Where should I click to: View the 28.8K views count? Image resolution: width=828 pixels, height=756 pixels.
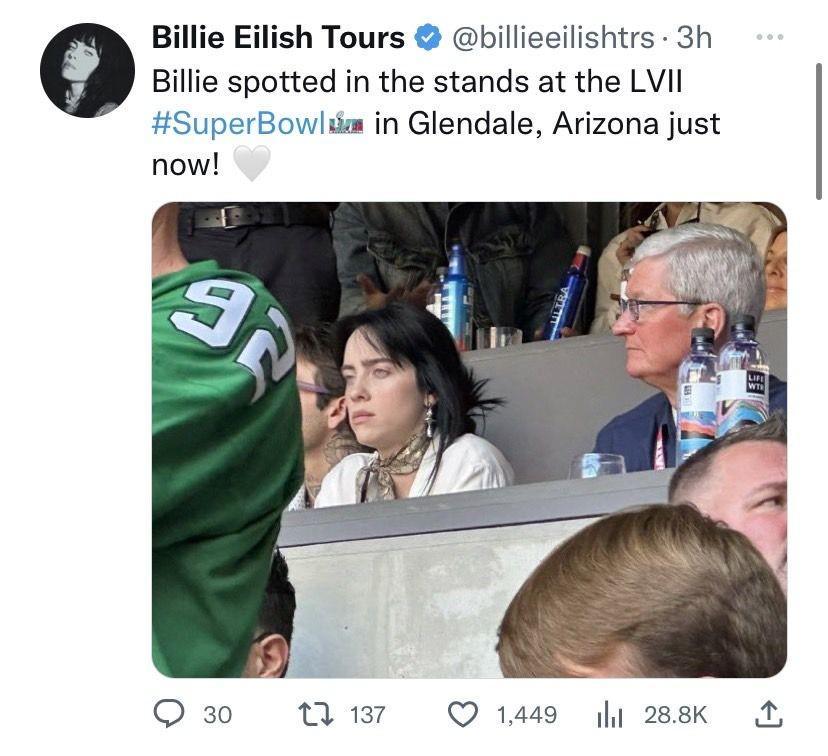pos(675,715)
